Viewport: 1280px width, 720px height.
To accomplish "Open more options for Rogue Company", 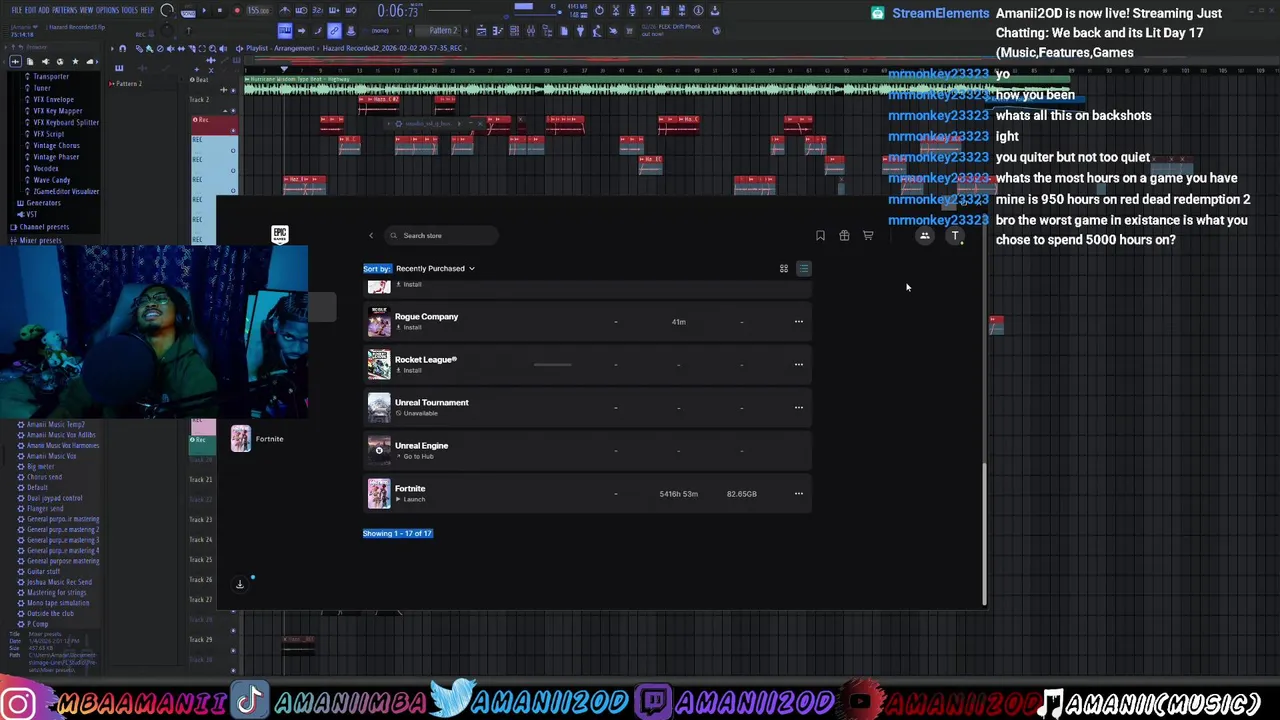I will (798, 321).
